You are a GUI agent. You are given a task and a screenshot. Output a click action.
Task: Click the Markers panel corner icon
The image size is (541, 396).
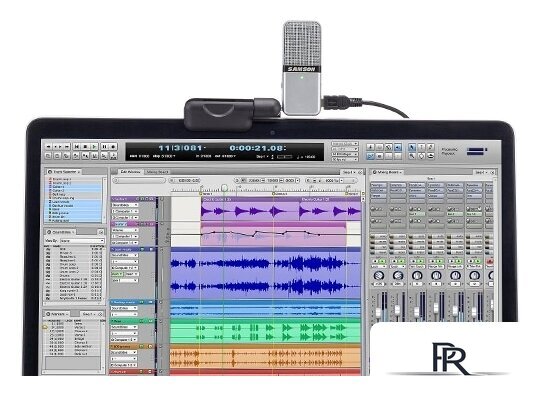click(x=100, y=314)
